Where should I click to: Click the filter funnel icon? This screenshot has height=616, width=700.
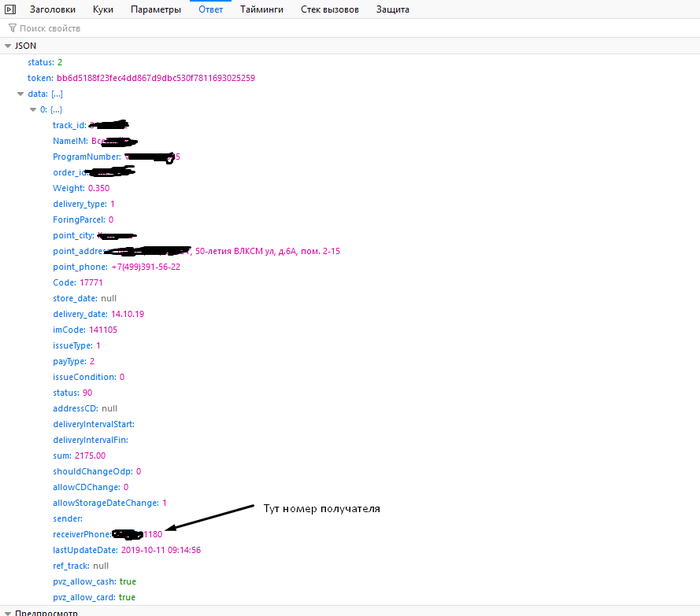coord(12,29)
